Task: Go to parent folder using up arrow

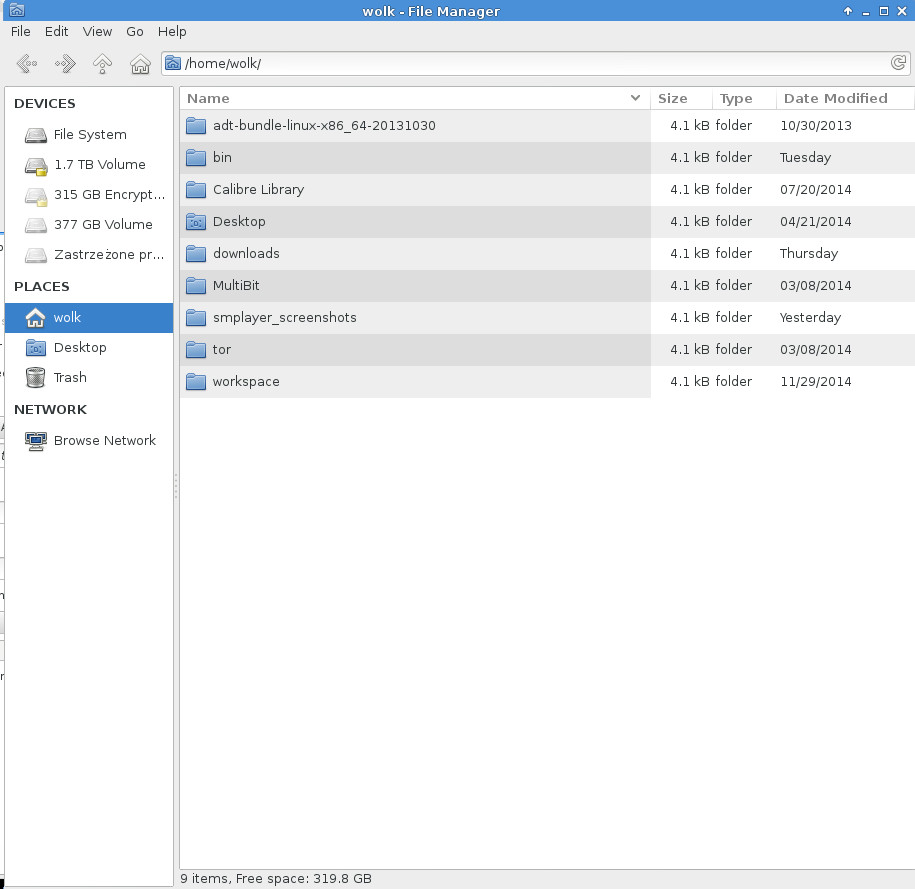Action: click(102, 64)
